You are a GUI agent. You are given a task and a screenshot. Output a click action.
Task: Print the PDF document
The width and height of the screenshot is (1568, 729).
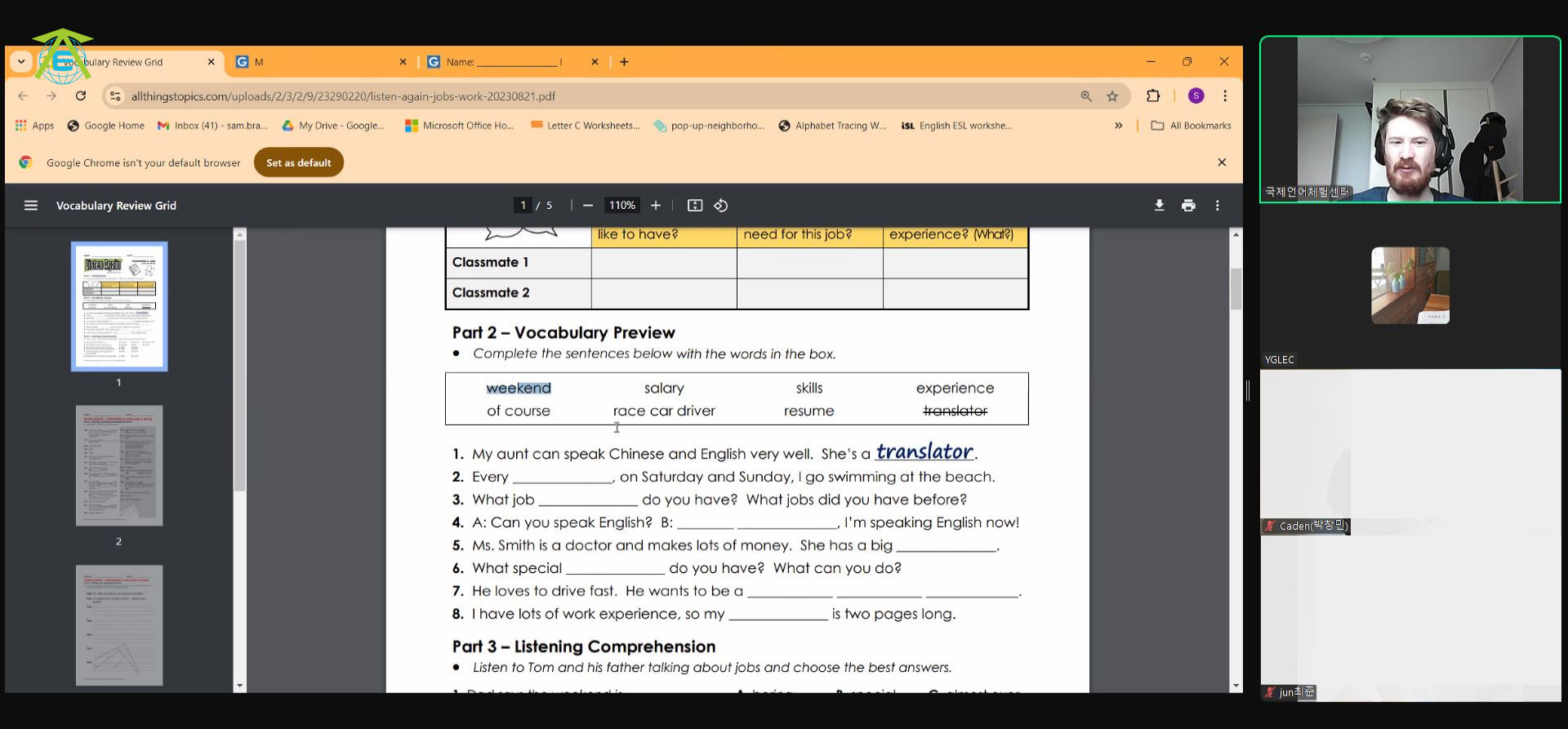coord(1188,206)
